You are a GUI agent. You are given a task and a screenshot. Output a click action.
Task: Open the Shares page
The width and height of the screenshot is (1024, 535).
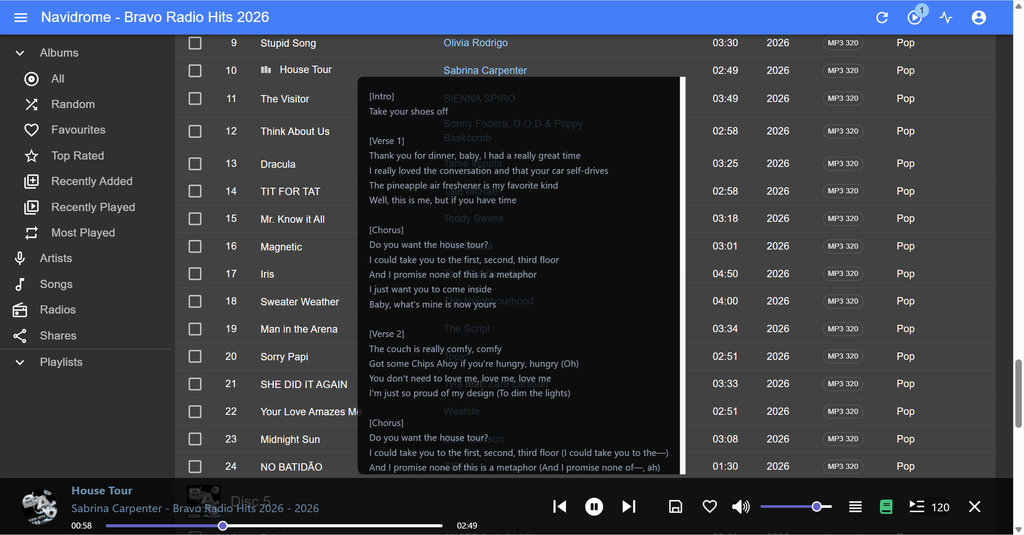click(57, 336)
